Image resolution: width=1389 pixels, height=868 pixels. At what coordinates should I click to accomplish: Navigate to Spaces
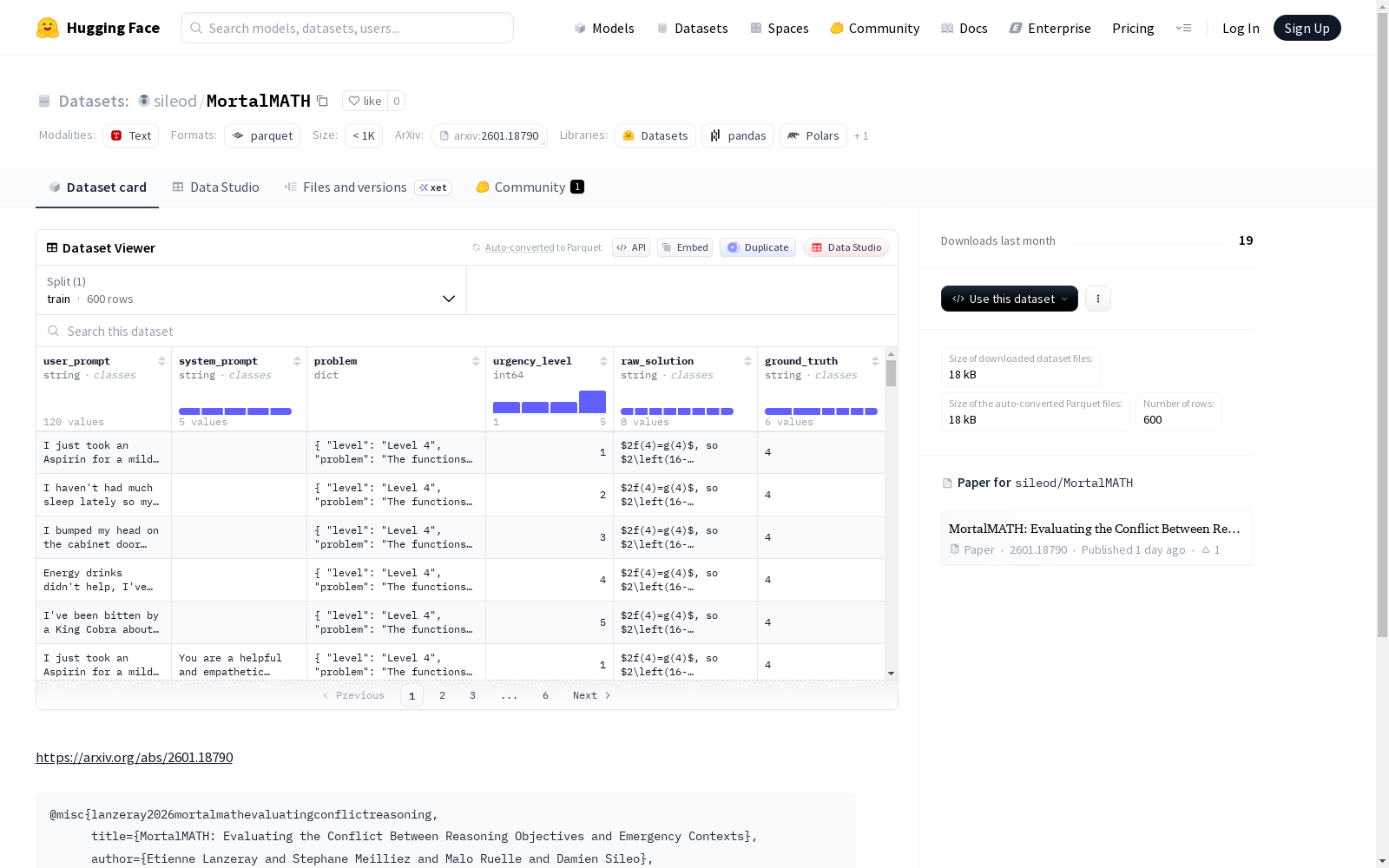tap(780, 28)
